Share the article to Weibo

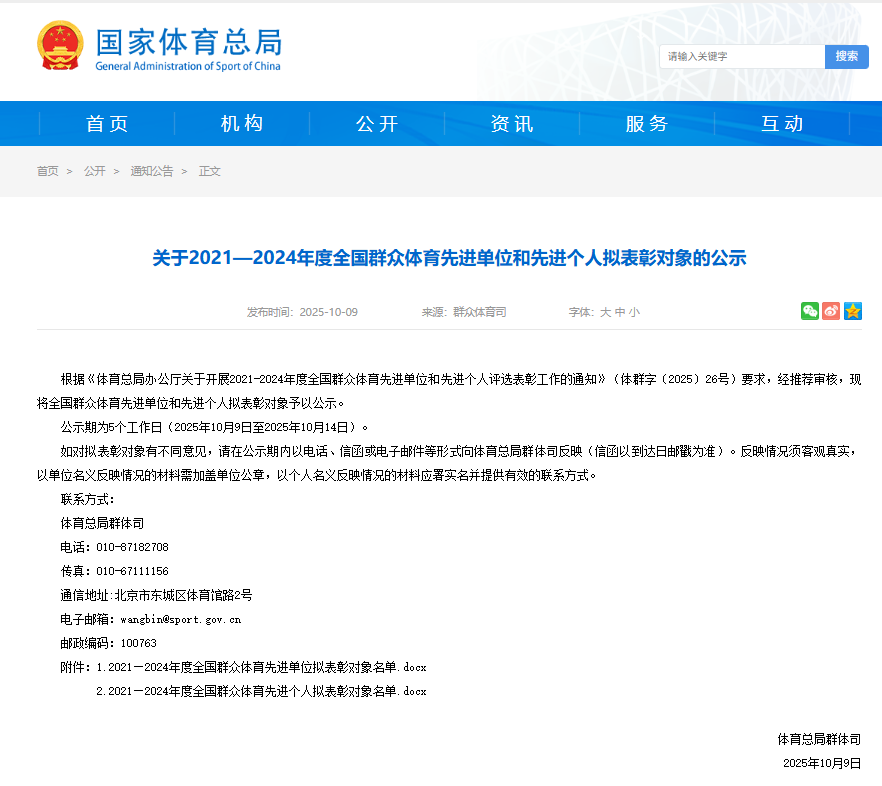[x=831, y=311]
